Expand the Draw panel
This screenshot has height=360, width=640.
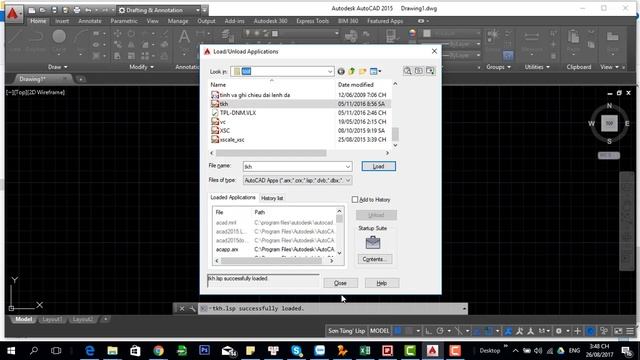58,67
